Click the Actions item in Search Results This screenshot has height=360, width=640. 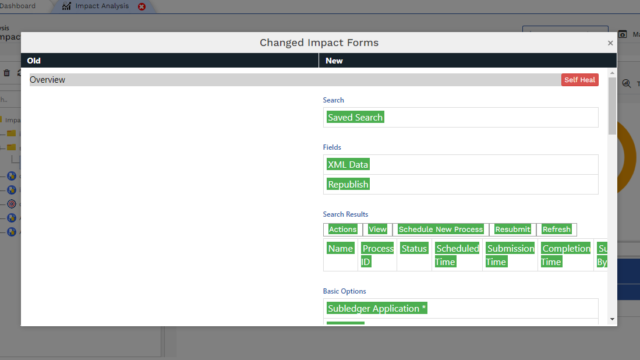[342, 229]
